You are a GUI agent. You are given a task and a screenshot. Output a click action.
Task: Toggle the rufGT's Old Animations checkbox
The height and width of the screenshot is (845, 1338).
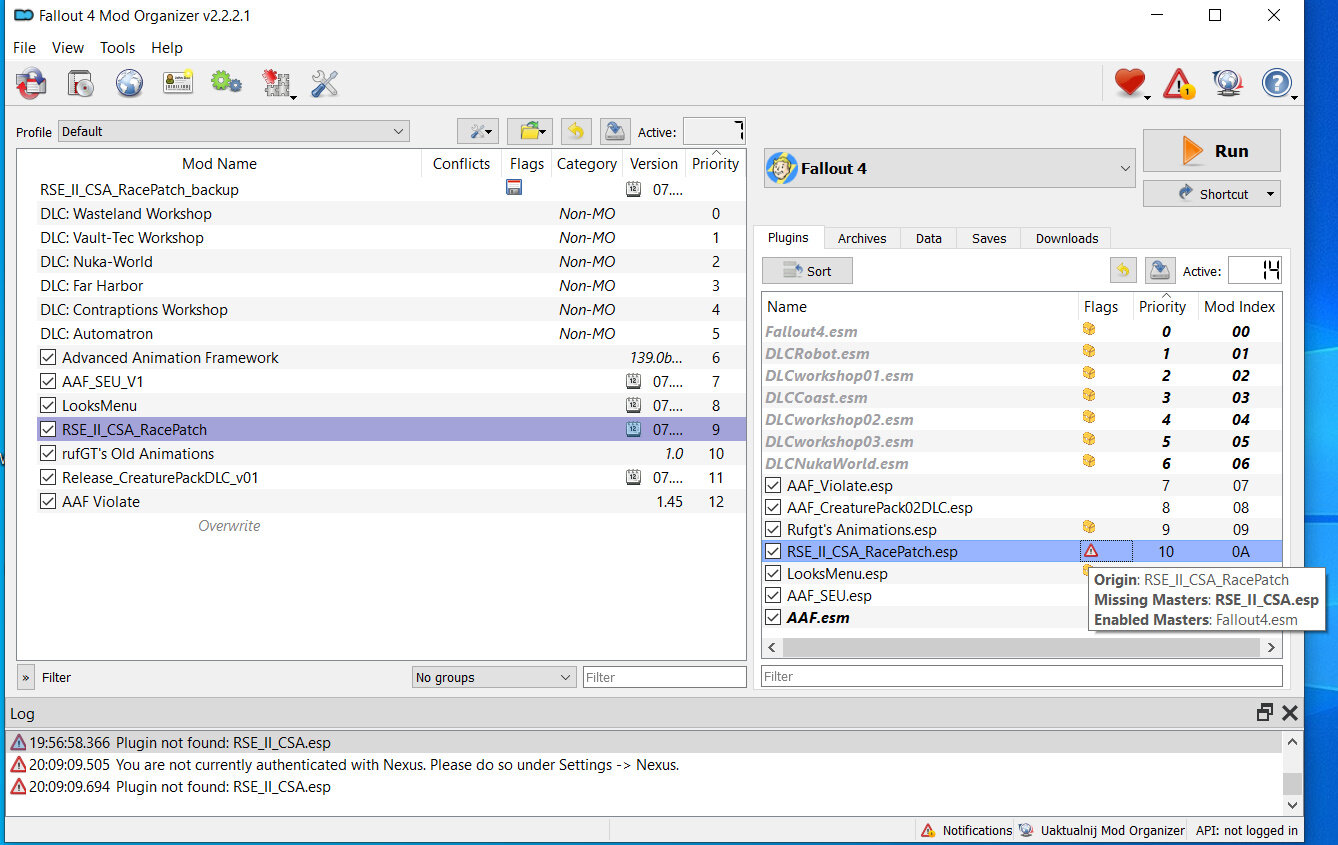(48, 453)
